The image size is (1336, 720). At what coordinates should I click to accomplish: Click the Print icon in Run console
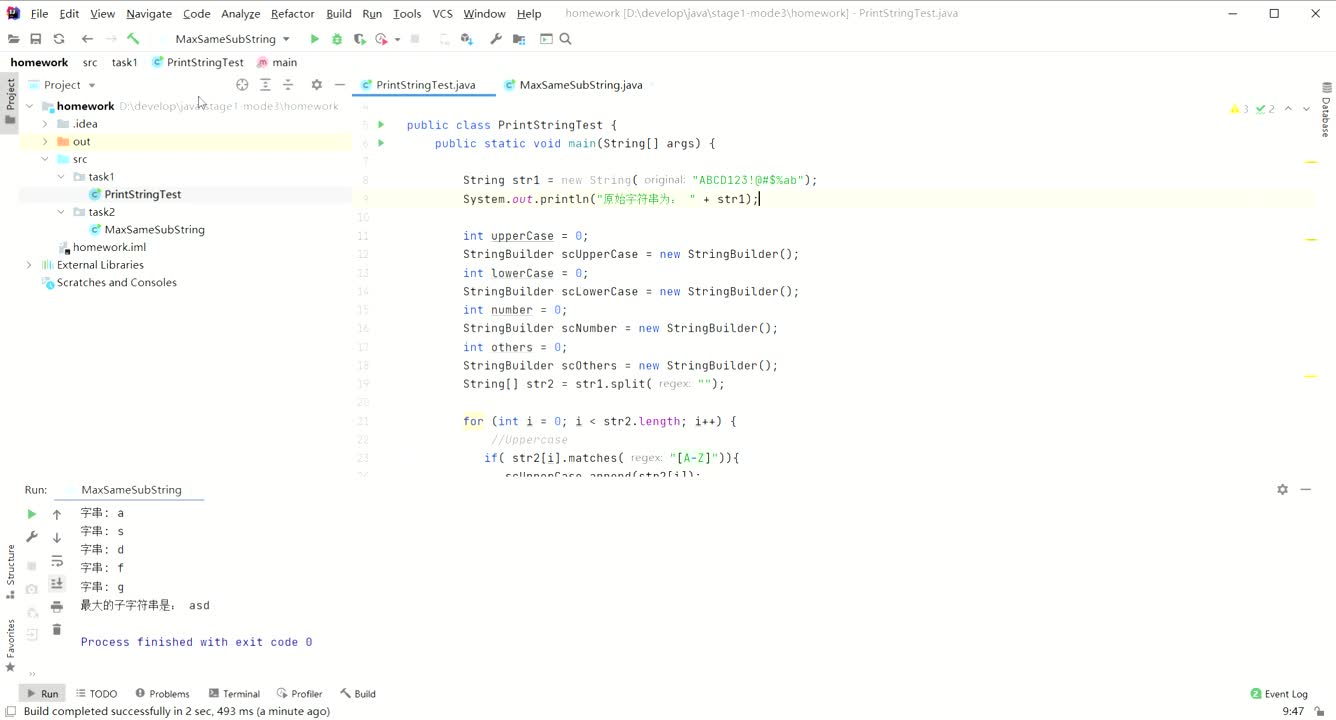pyautogui.click(x=57, y=607)
